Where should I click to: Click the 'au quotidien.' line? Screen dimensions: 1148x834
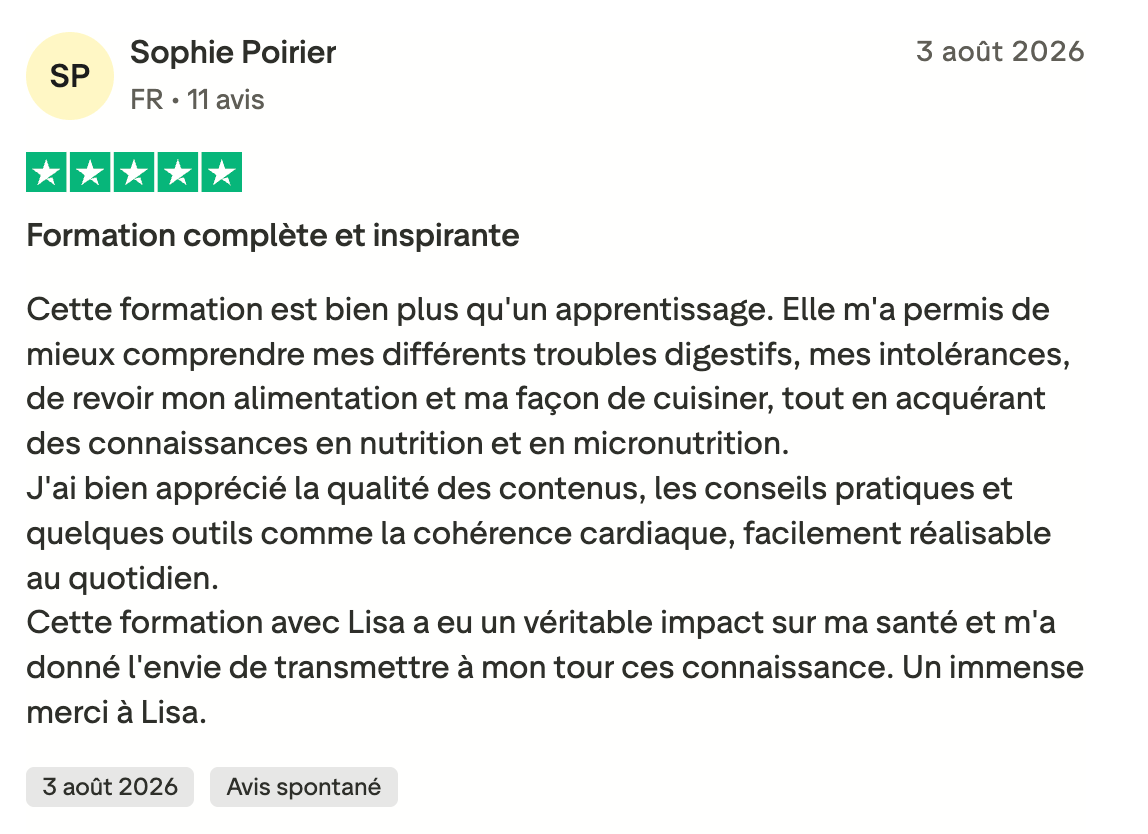tap(122, 578)
